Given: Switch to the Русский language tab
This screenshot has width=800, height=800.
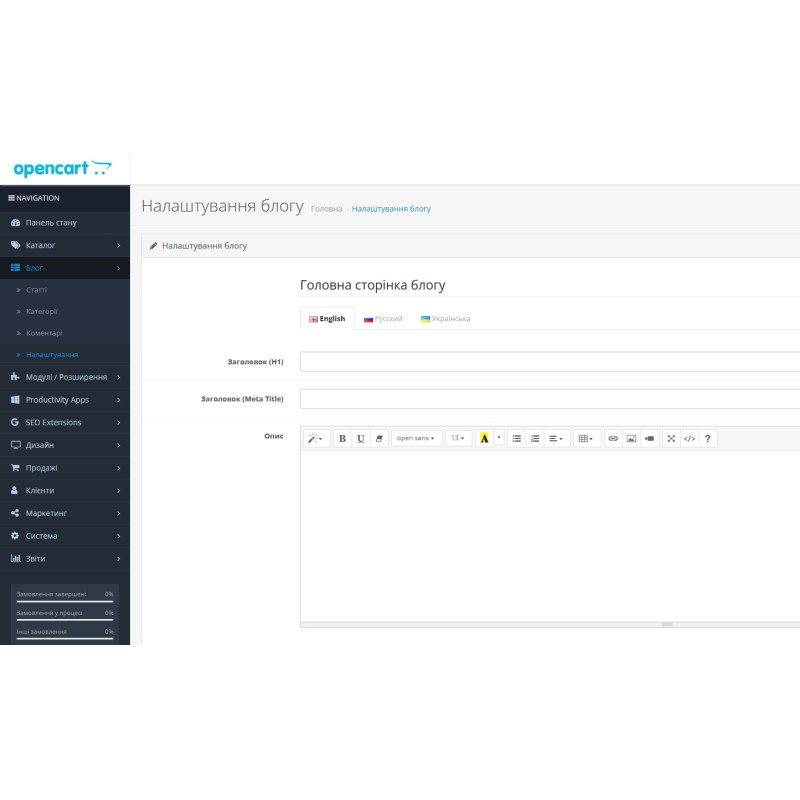Looking at the screenshot, I should 383,319.
